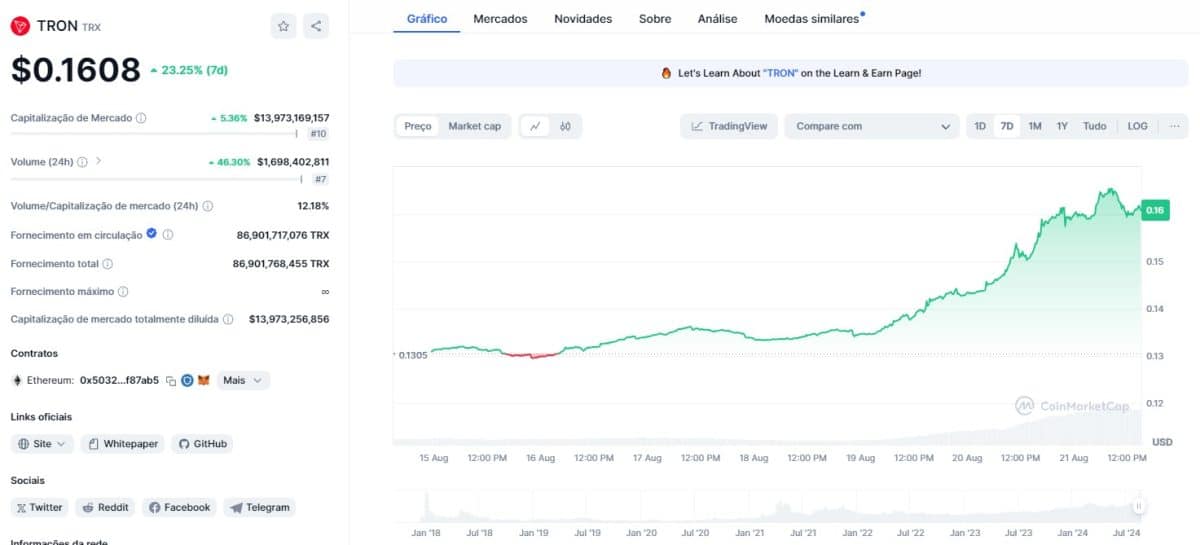This screenshot has width=1200, height=545.
Task: Open the Whitepaper link
Action: click(x=122, y=444)
